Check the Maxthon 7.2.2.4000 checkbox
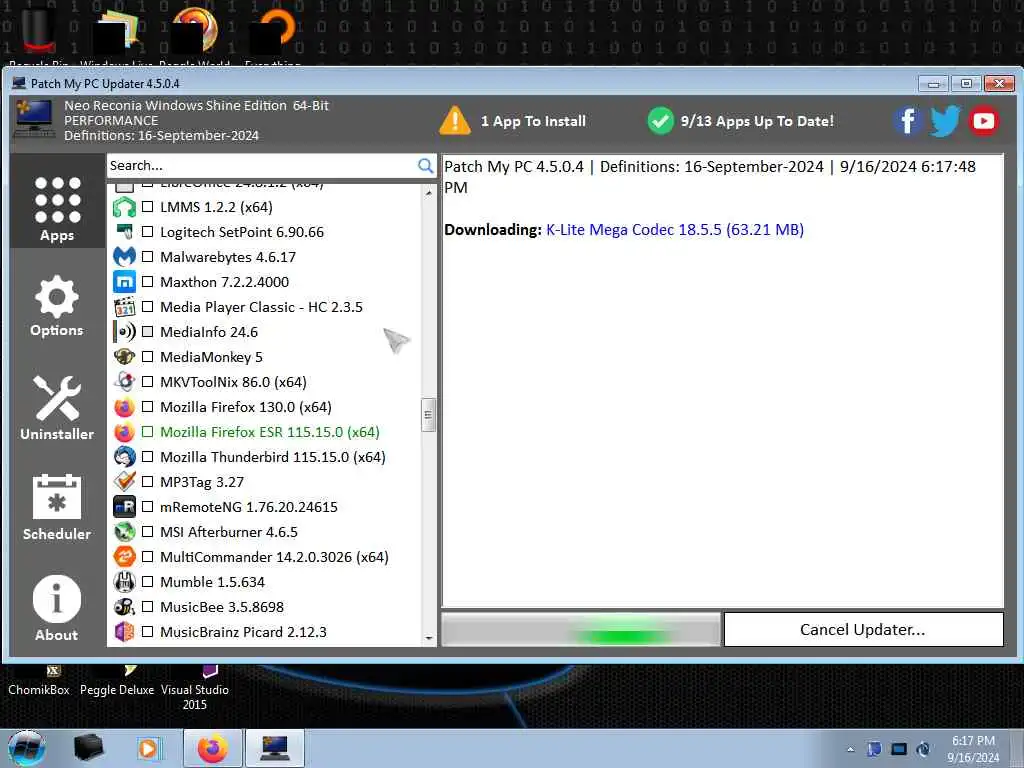Screen dimensions: 1024x768 [148, 282]
